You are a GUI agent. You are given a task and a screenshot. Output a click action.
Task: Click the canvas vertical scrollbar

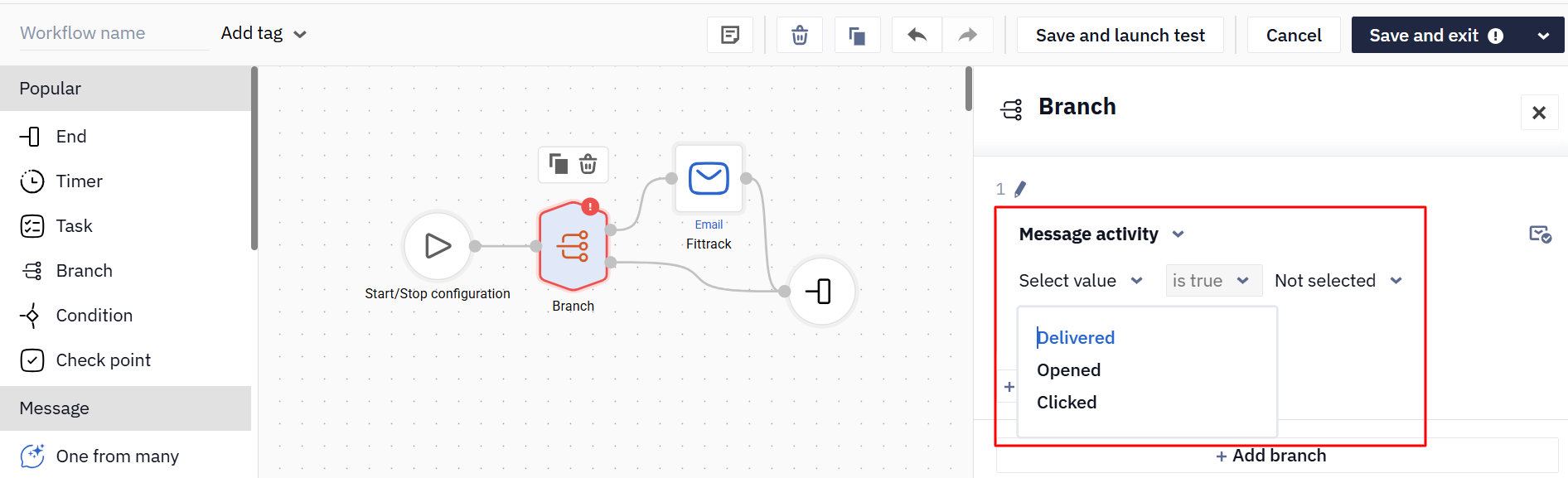(x=968, y=89)
